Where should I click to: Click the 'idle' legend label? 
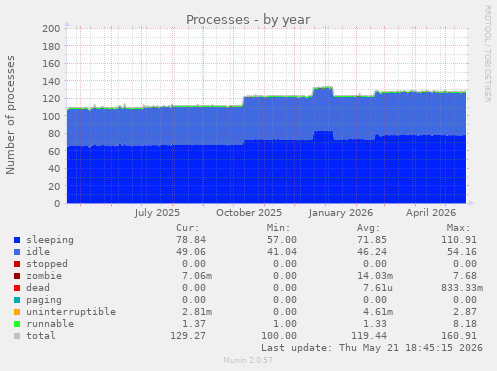coord(38,252)
